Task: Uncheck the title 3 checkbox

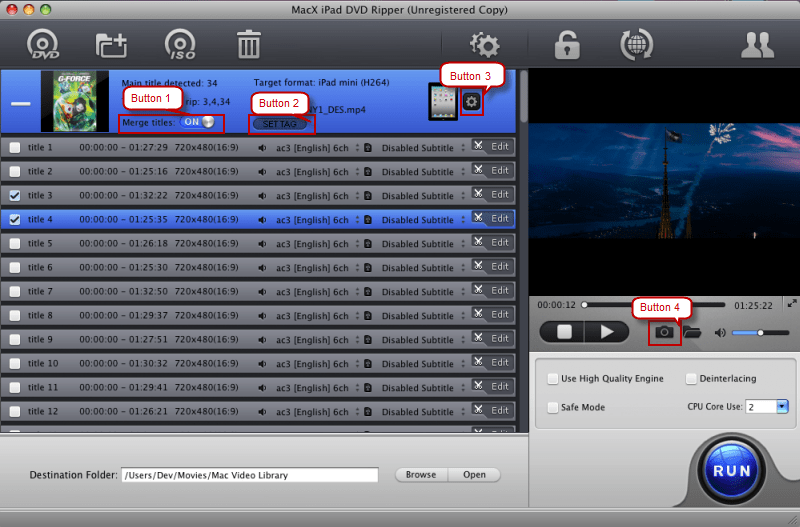Action: (15, 195)
